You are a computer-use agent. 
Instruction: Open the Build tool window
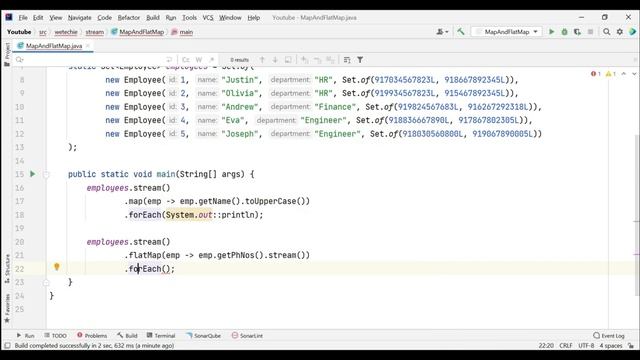click(127, 336)
